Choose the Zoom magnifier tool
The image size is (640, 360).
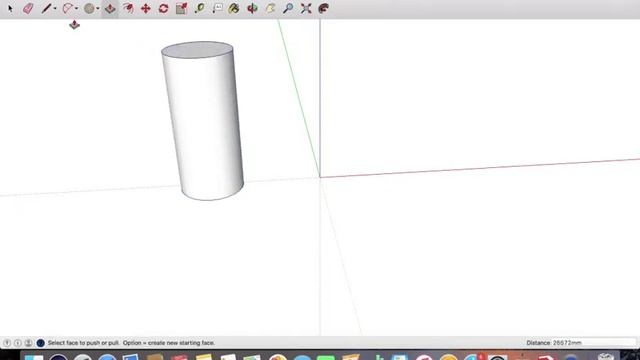click(x=288, y=8)
